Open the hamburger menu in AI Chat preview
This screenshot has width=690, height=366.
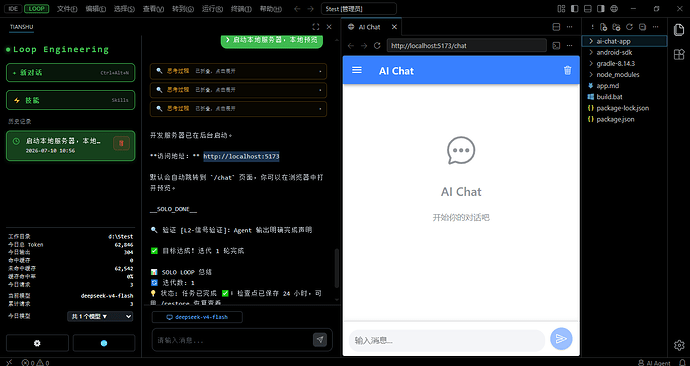point(357,70)
